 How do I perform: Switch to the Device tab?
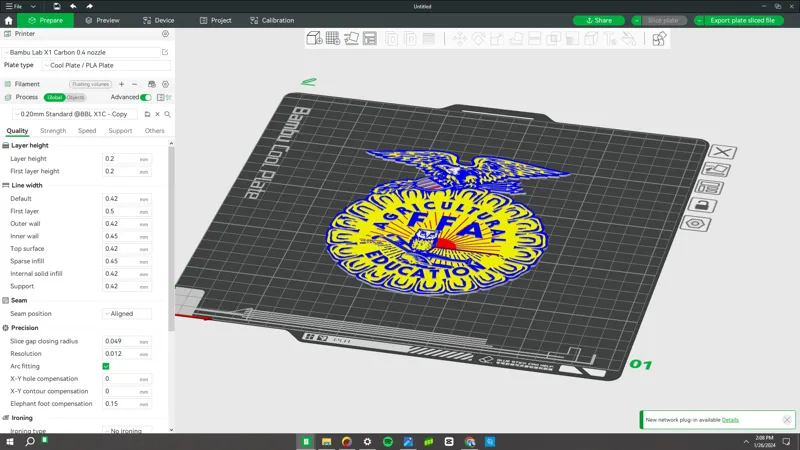[159, 20]
